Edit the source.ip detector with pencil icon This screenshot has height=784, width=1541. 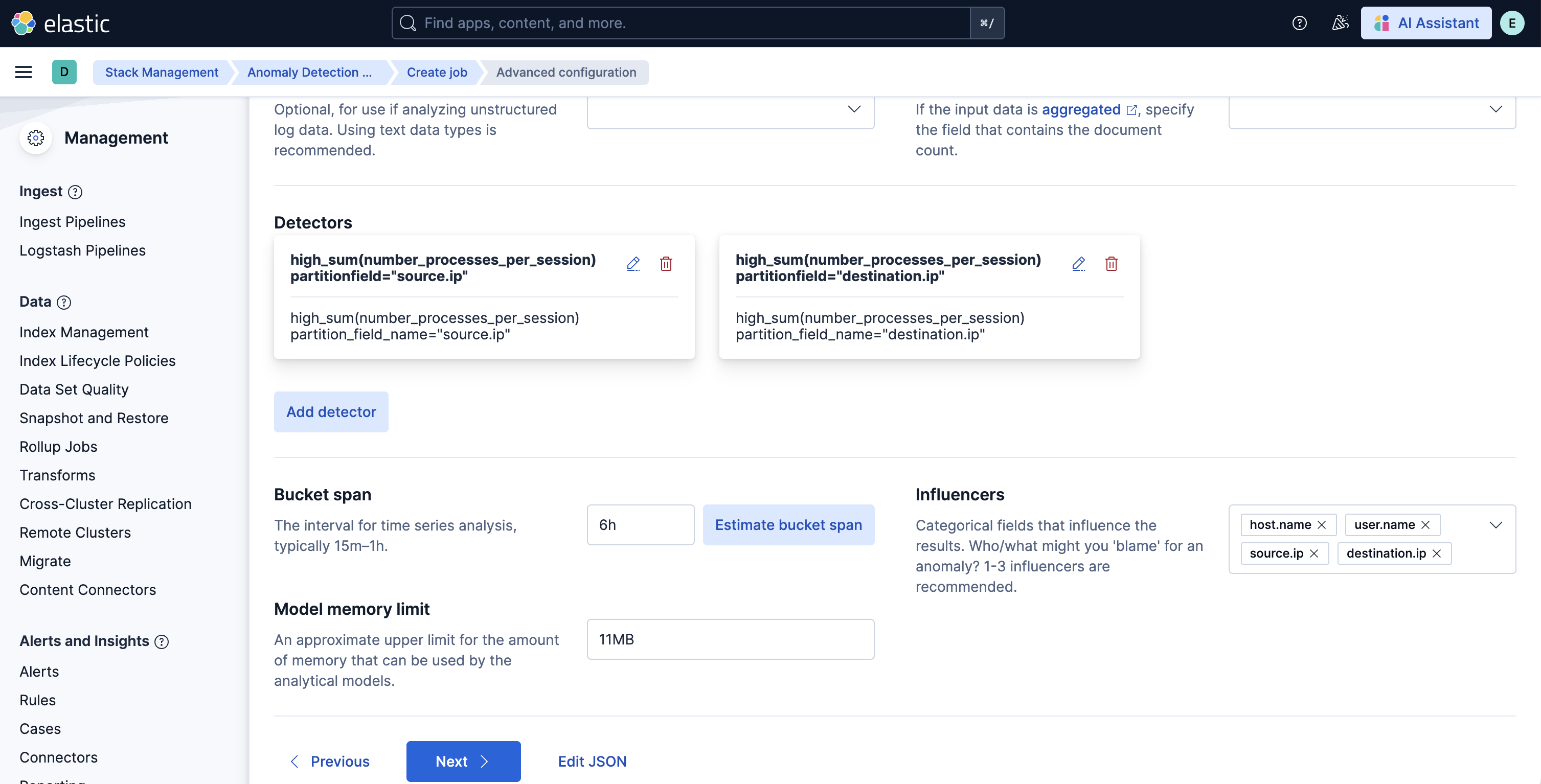pyautogui.click(x=633, y=264)
